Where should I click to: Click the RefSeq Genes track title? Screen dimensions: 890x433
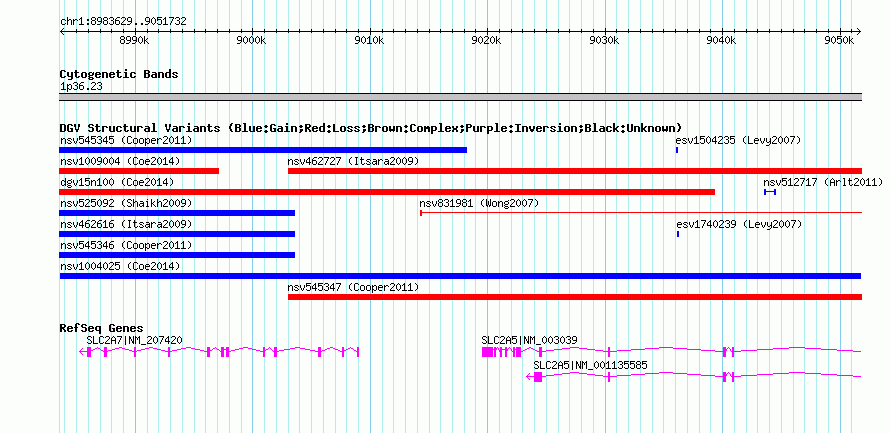pos(101,328)
